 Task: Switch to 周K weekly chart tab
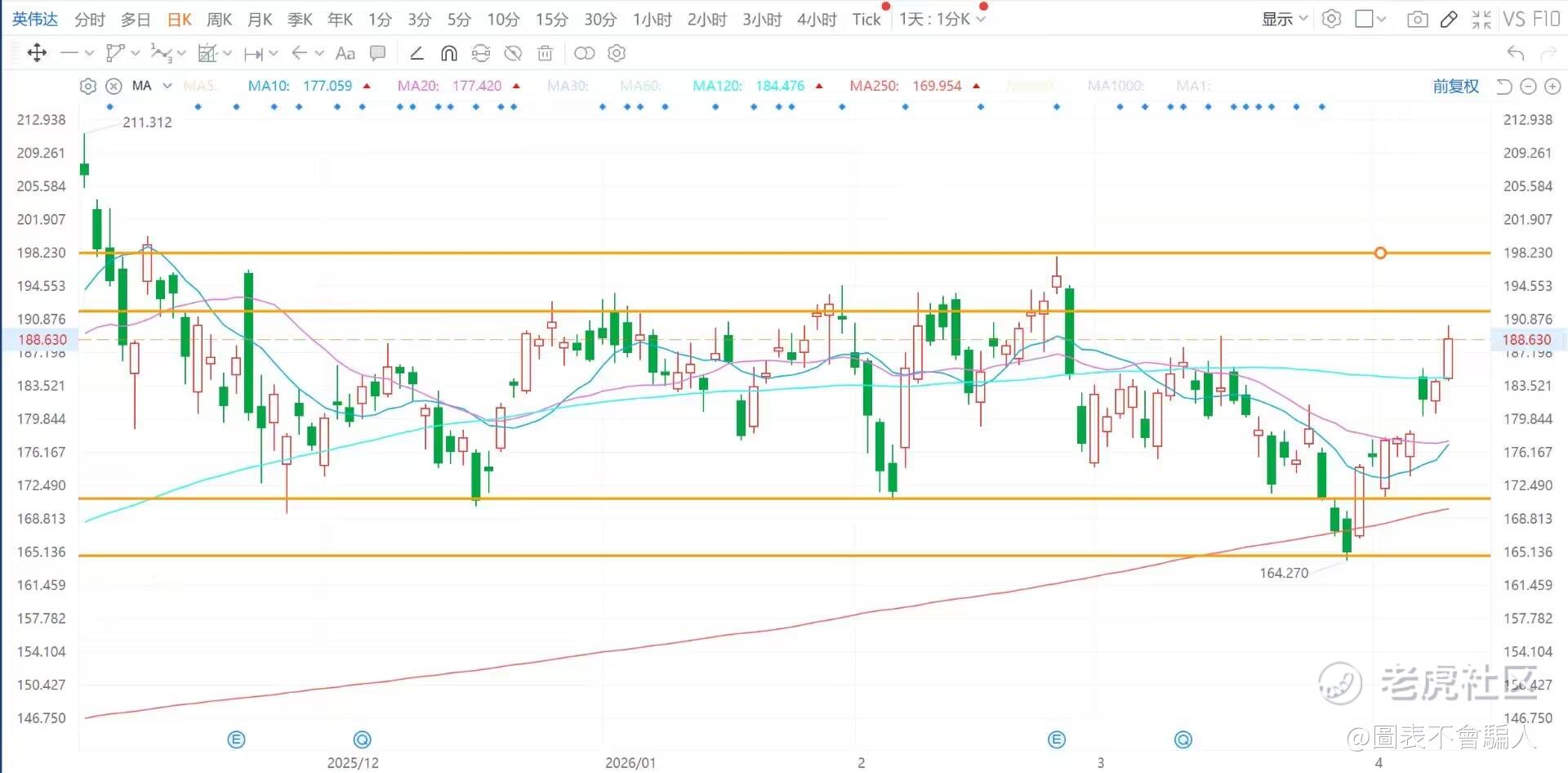pyautogui.click(x=219, y=19)
